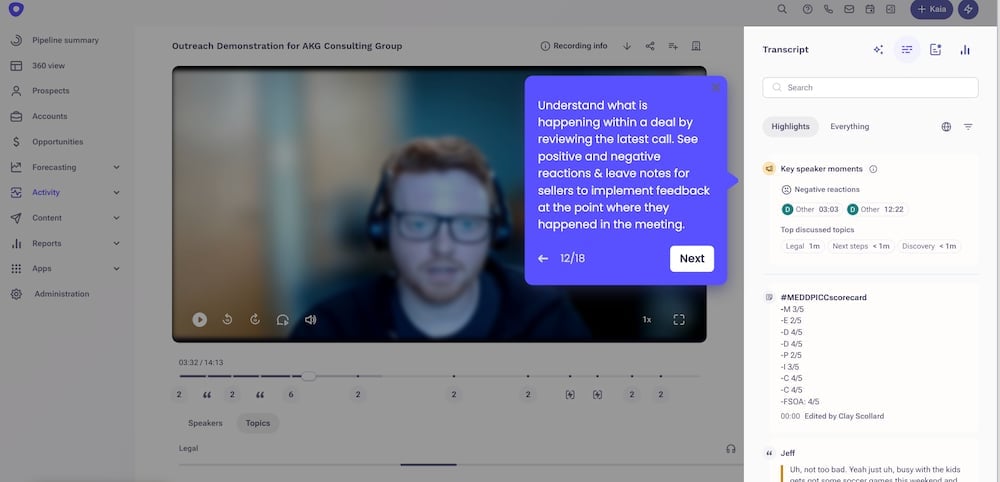Image resolution: width=1000 pixels, height=482 pixels.
Task: Open transcript language globe icon
Action: [946, 126]
